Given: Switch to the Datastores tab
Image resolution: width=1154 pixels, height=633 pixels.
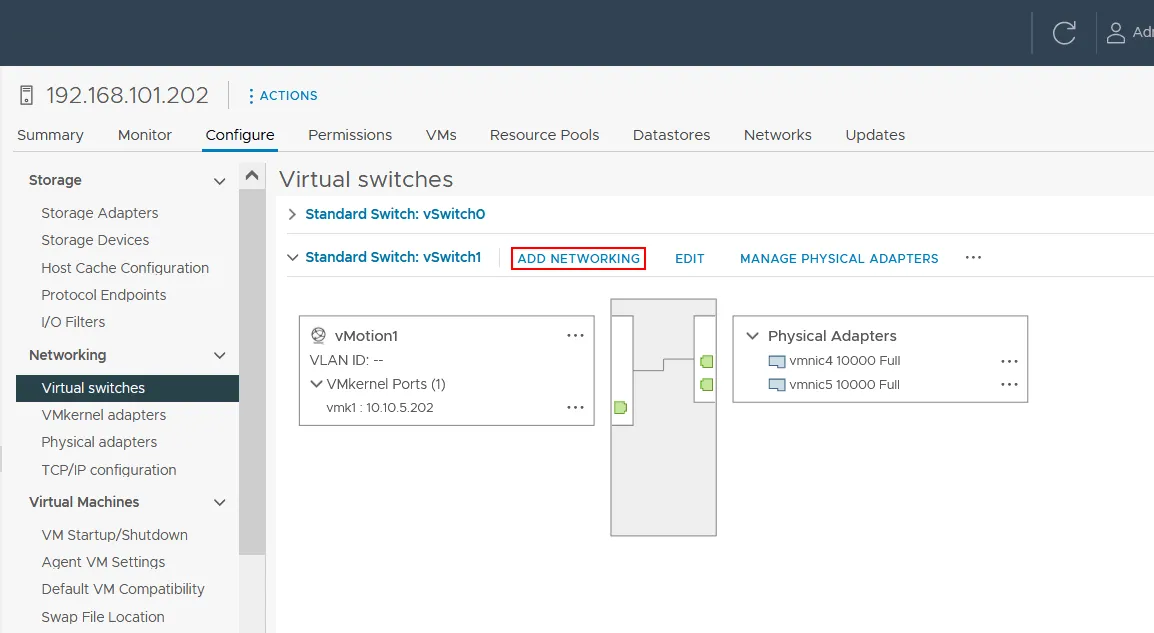Looking at the screenshot, I should click(x=671, y=134).
